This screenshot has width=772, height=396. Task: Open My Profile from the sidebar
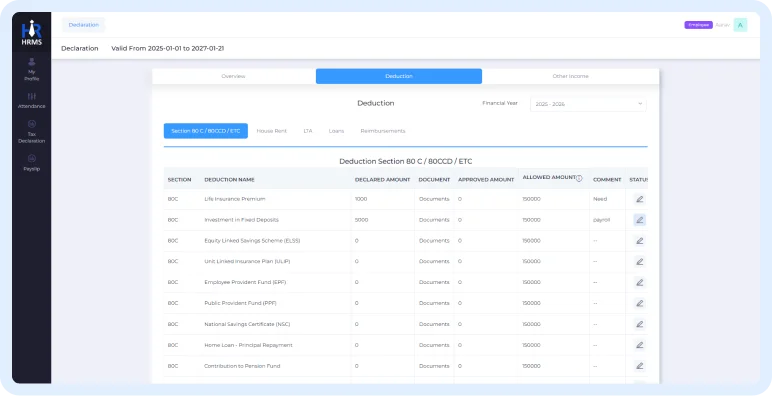[x=32, y=69]
